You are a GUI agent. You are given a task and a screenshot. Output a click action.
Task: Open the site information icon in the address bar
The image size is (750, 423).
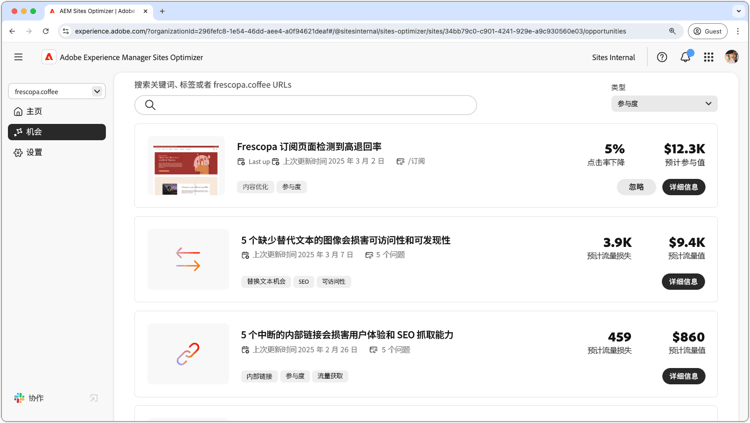(66, 31)
